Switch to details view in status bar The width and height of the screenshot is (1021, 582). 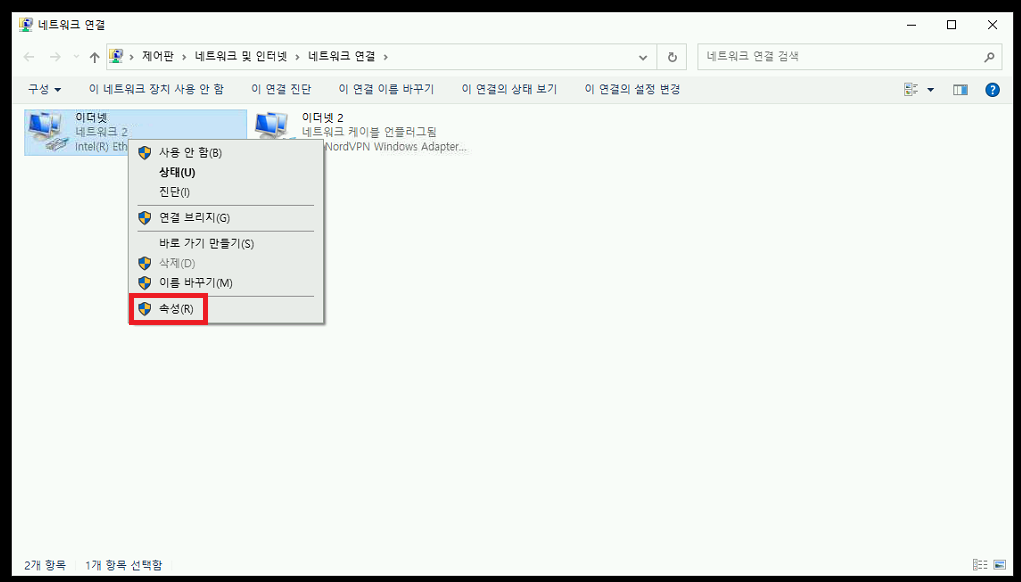pyautogui.click(x=980, y=565)
